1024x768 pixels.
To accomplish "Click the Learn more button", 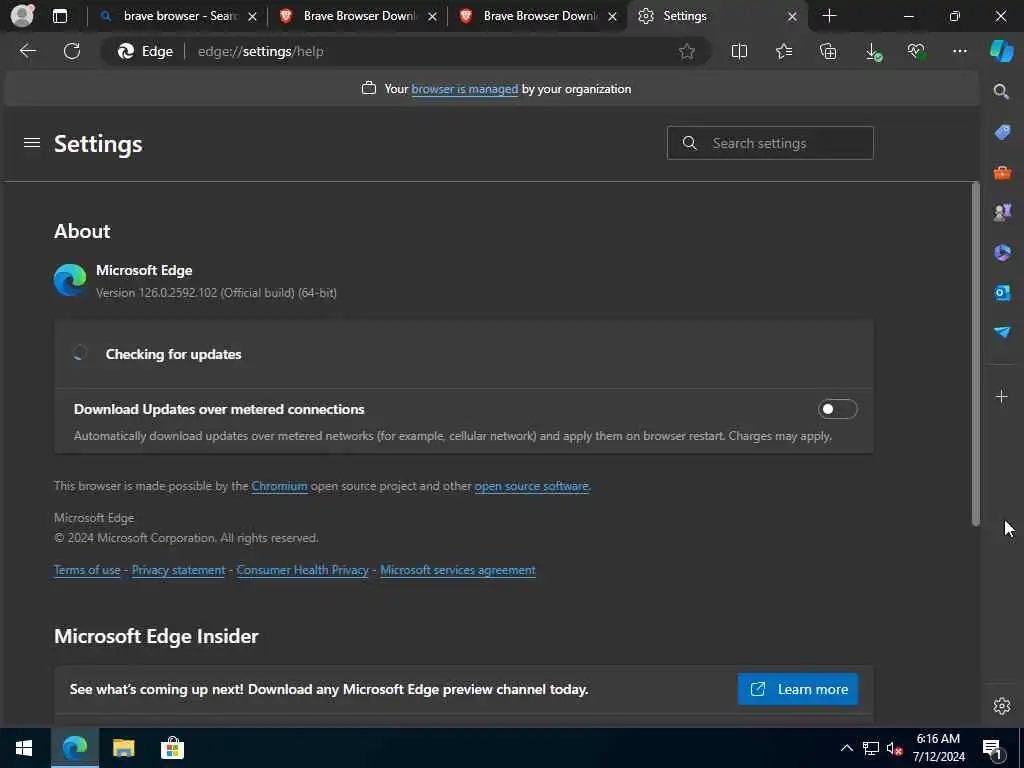I will (x=798, y=689).
